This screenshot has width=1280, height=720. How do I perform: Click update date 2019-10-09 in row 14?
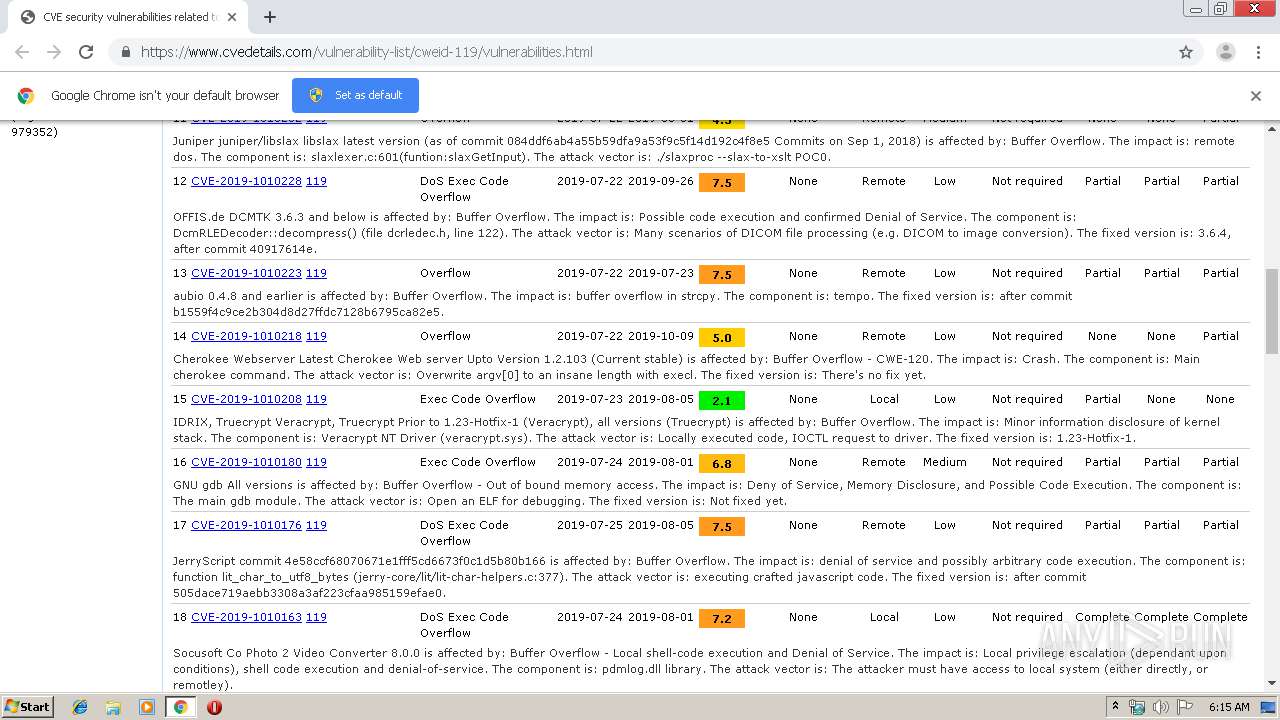[x=660, y=336]
